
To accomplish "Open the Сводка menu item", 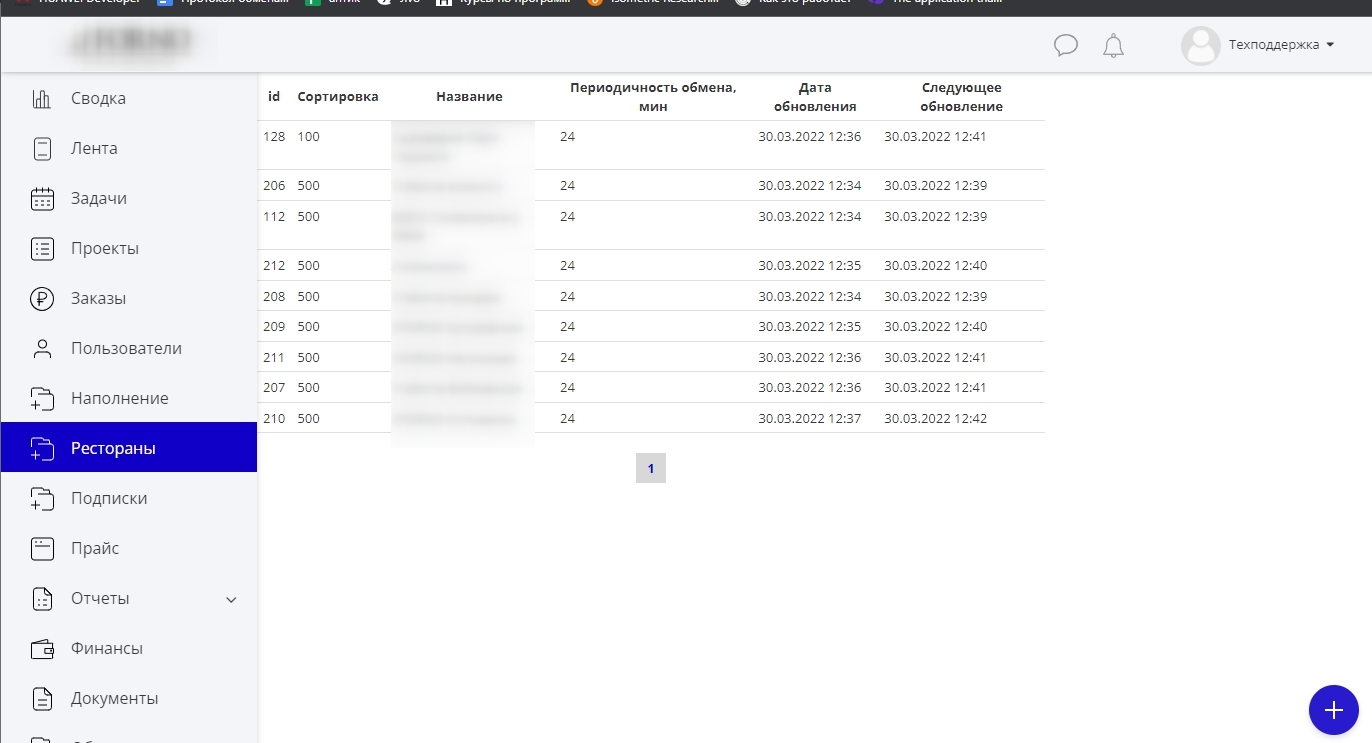I will (128, 98).
